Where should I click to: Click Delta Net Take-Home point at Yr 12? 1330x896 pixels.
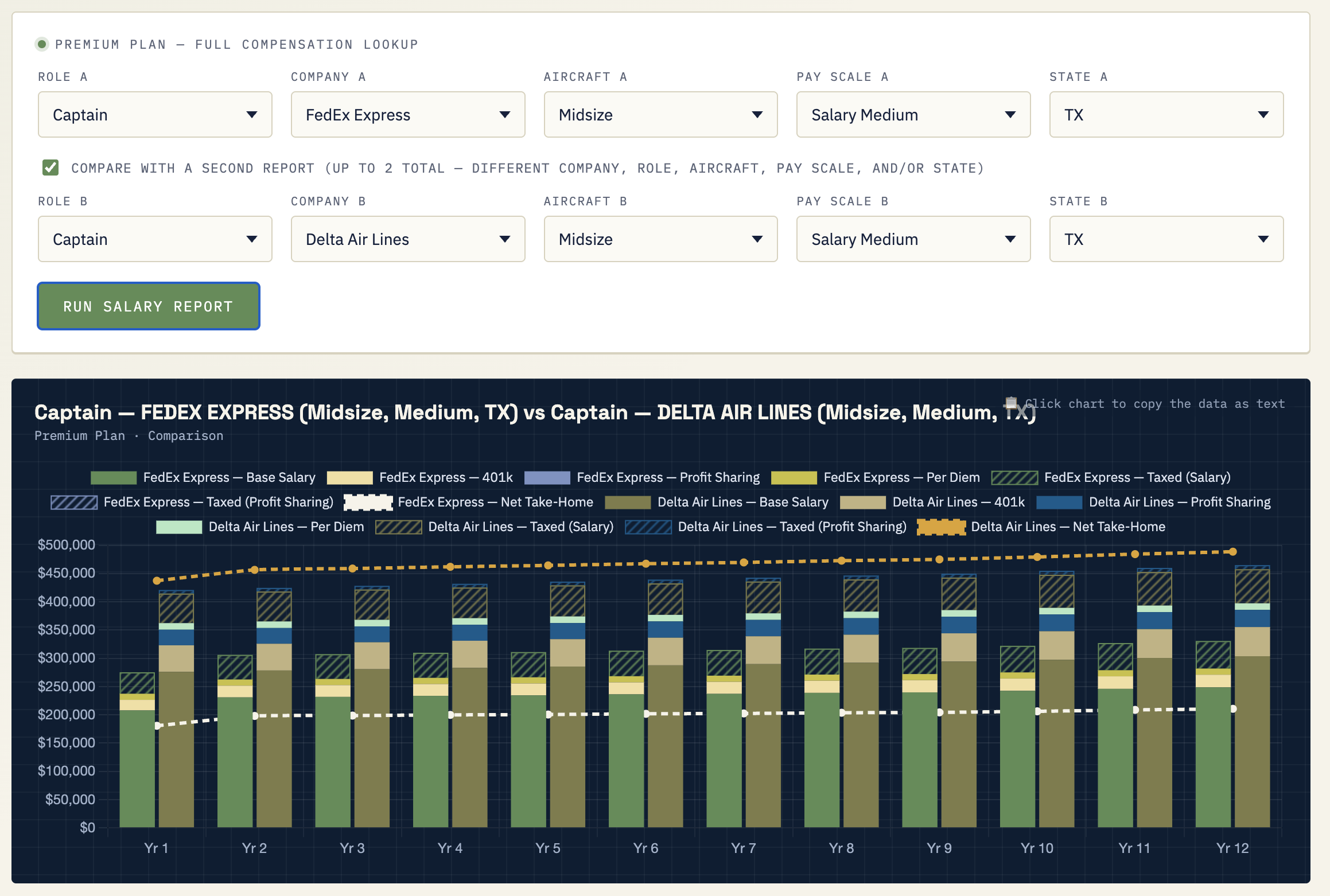pos(1232,552)
